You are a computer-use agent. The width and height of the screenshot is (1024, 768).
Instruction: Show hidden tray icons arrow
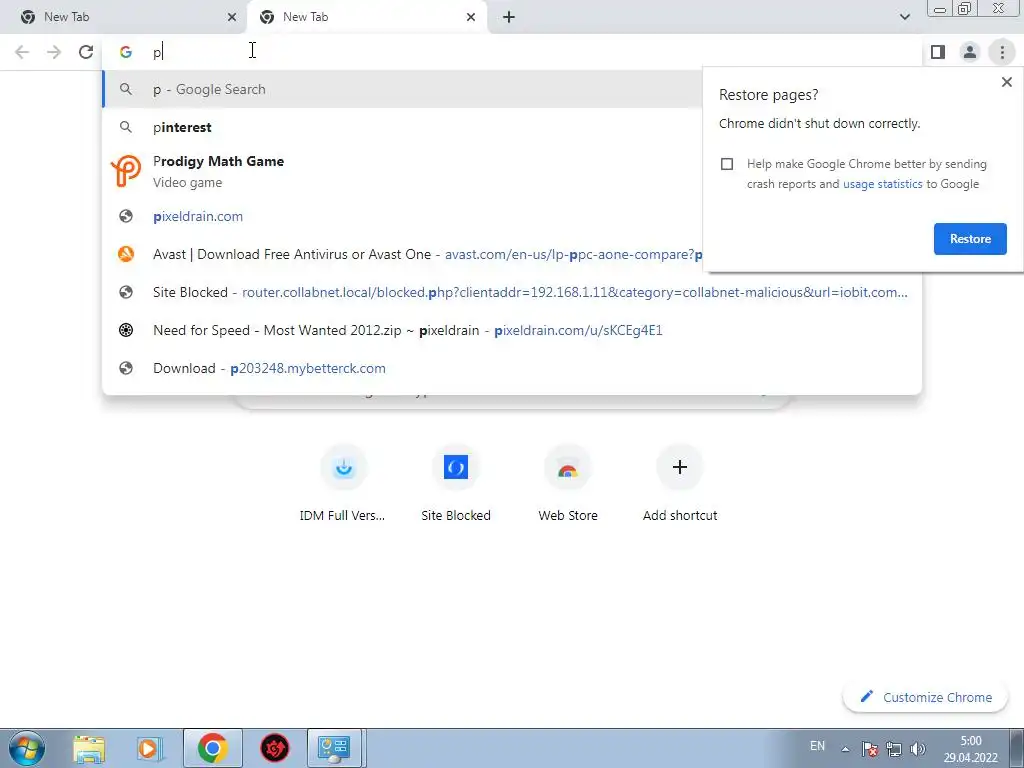coord(845,749)
